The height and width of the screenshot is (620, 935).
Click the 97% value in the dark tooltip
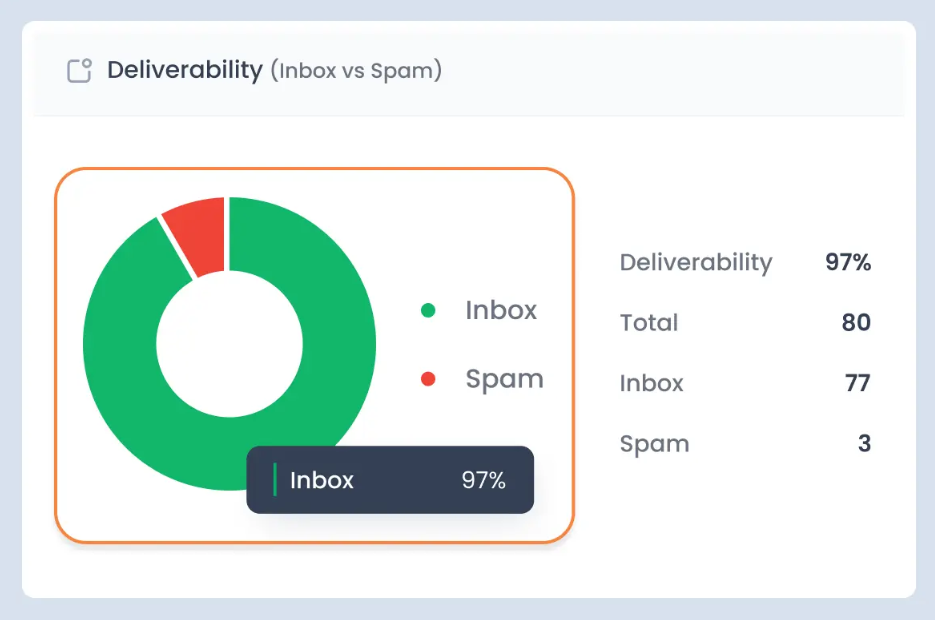[483, 480]
